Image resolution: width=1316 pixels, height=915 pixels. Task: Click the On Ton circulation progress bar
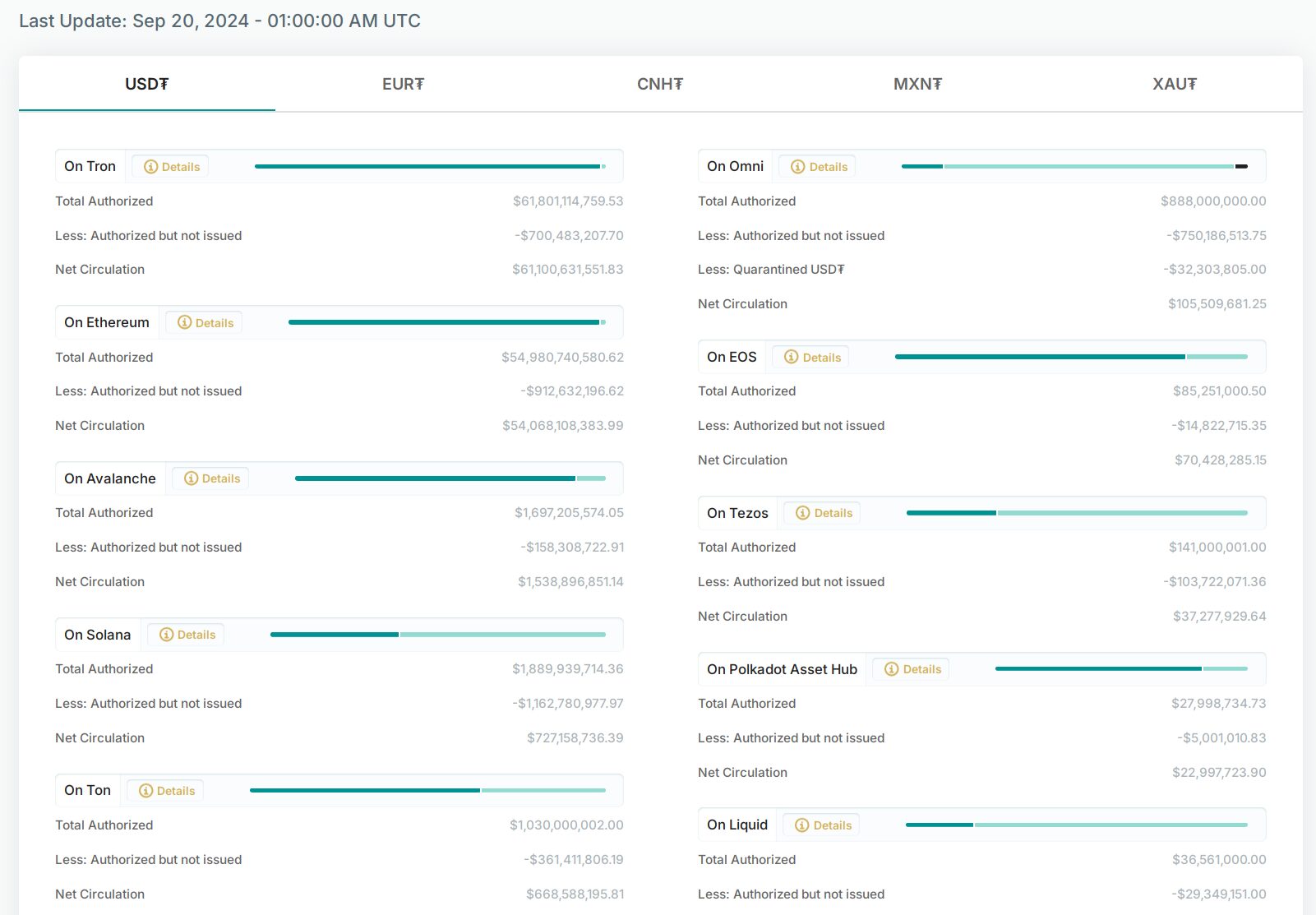click(427, 790)
